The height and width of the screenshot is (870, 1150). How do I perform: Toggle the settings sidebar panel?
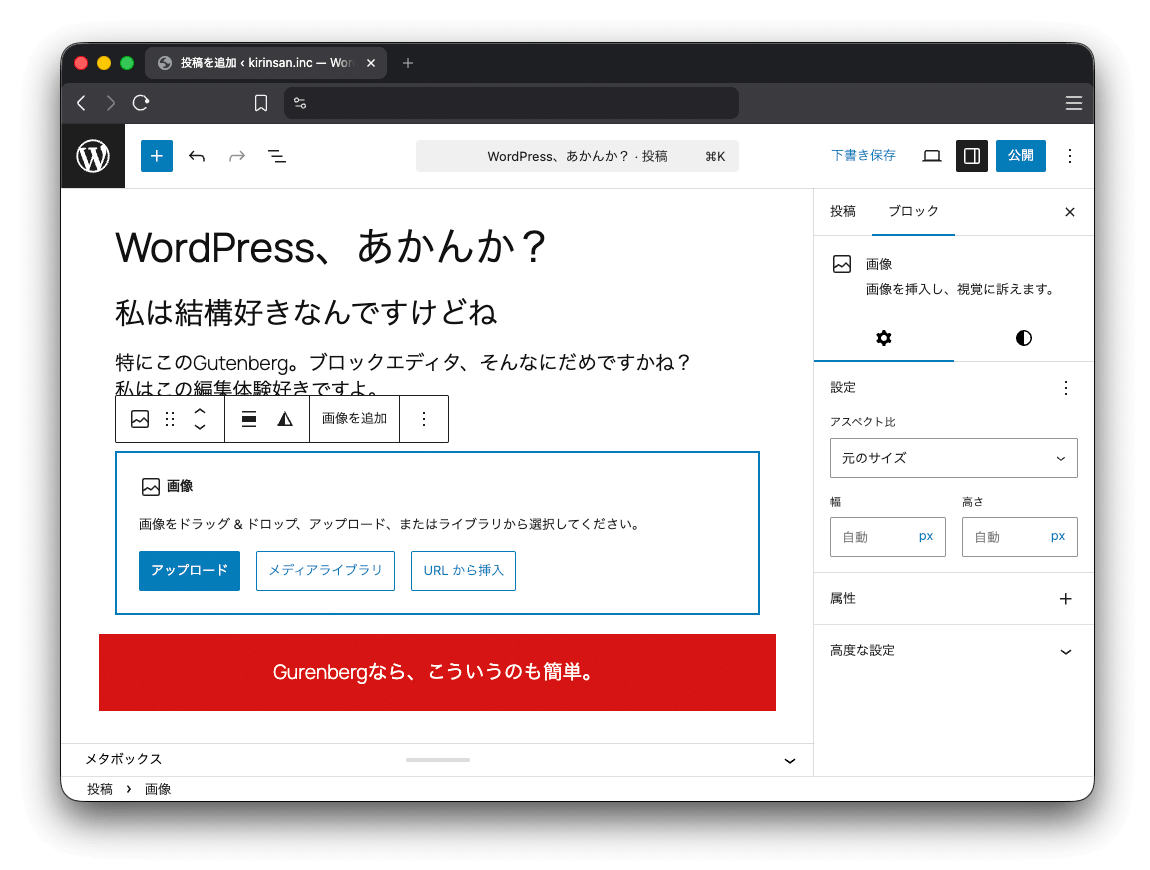(x=972, y=156)
